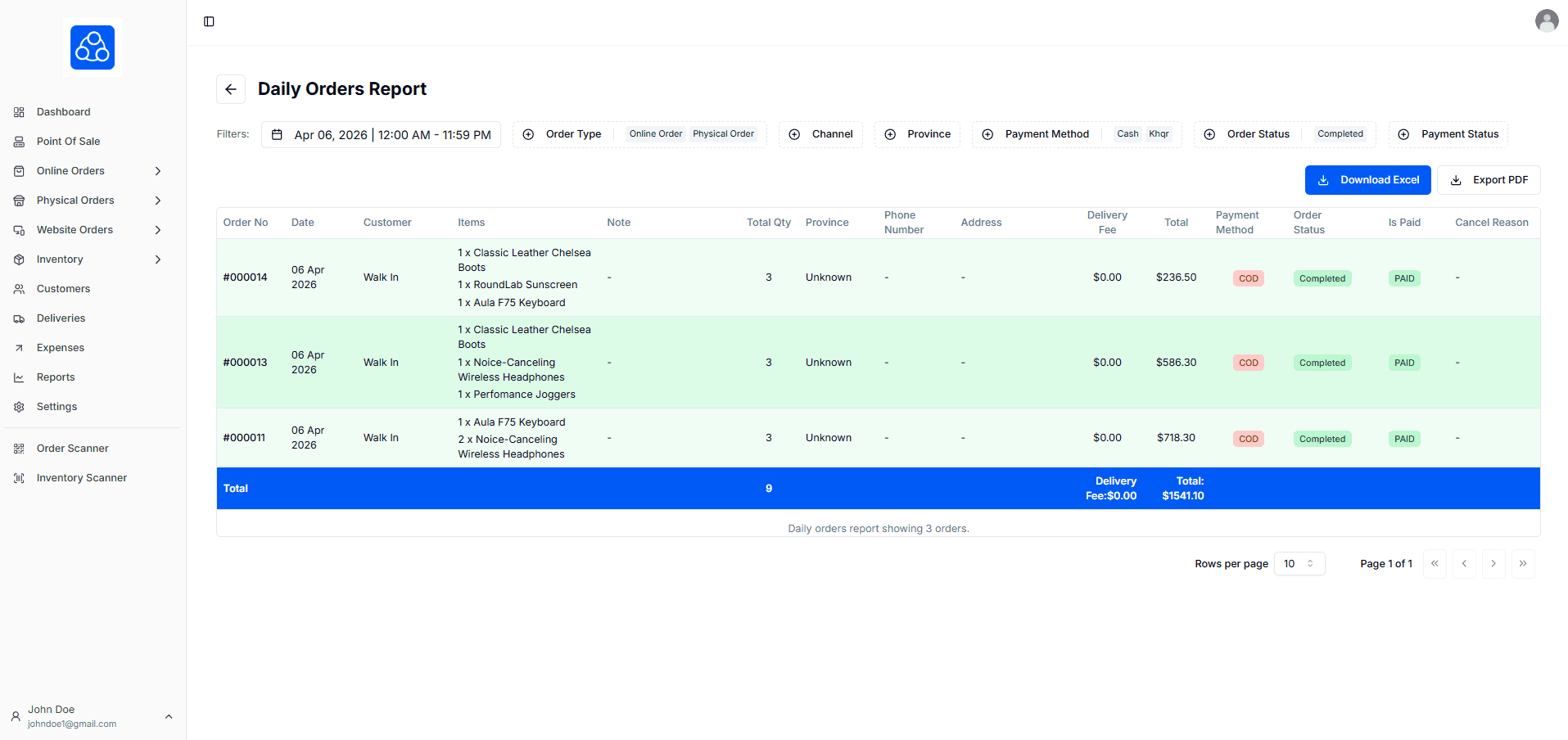Click the Physical Orders icon
Viewport: 1568px width, 740px height.
point(19,201)
